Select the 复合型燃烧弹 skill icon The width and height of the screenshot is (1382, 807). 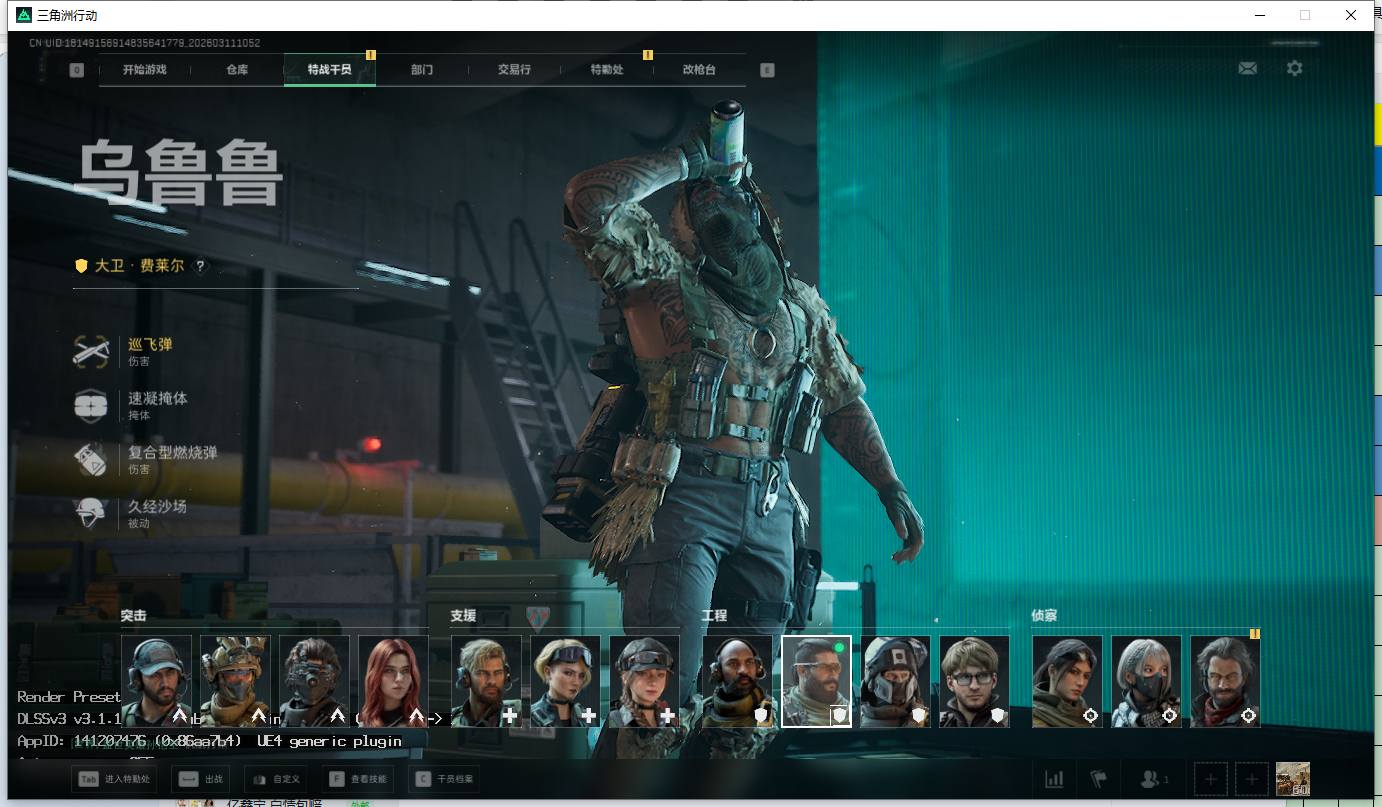click(91, 459)
